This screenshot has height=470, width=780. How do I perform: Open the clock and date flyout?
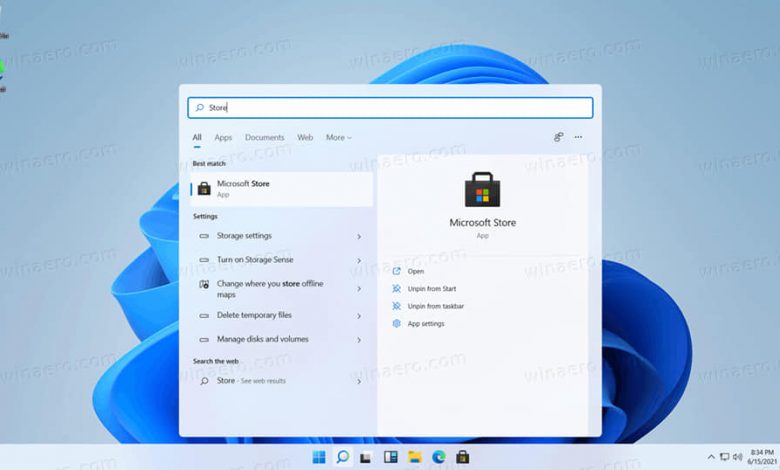coord(762,457)
